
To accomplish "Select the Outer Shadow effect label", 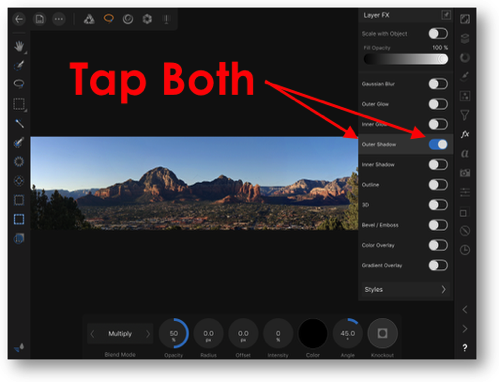I will 379,144.
